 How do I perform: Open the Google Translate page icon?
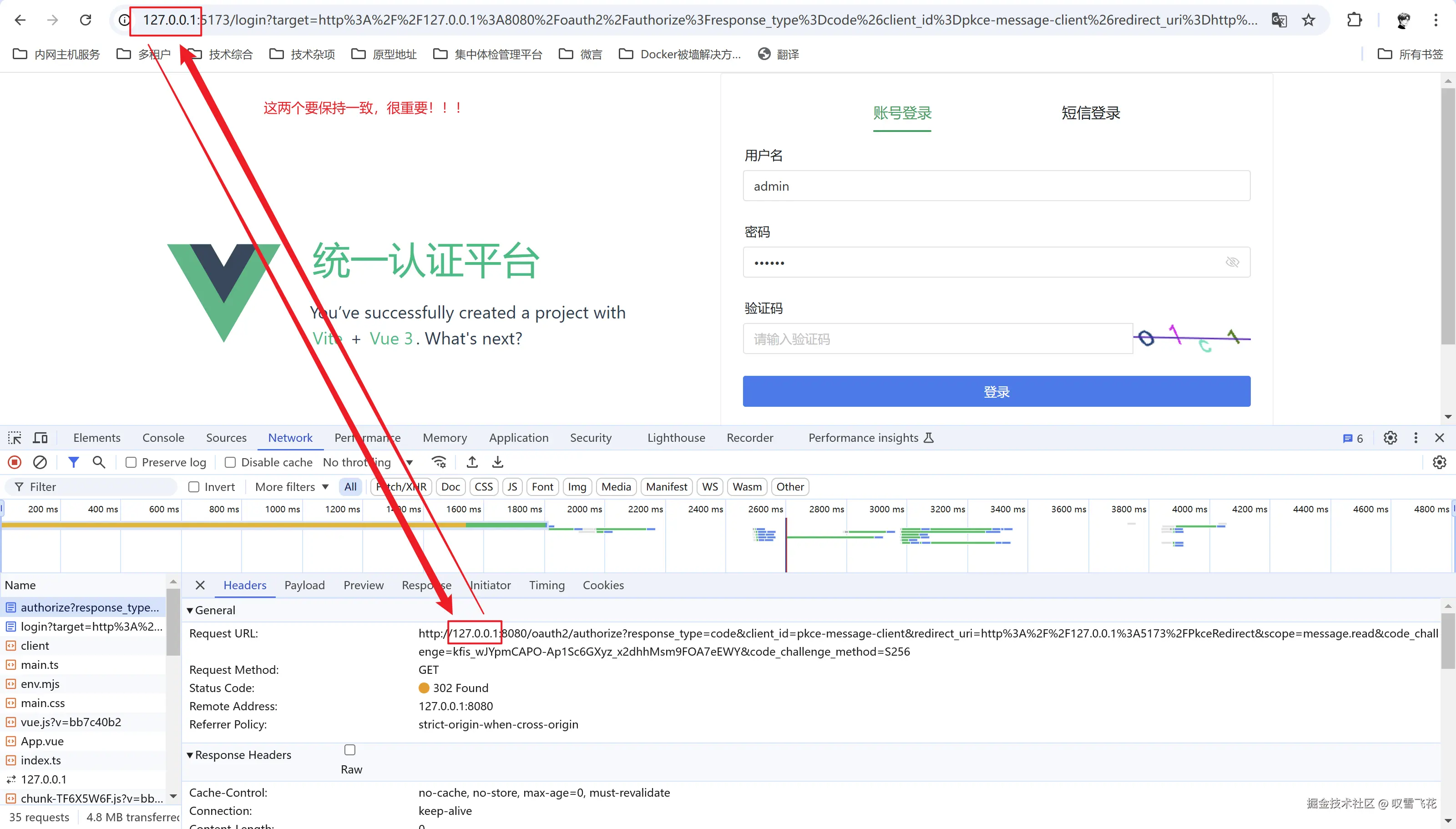pyautogui.click(x=1279, y=20)
